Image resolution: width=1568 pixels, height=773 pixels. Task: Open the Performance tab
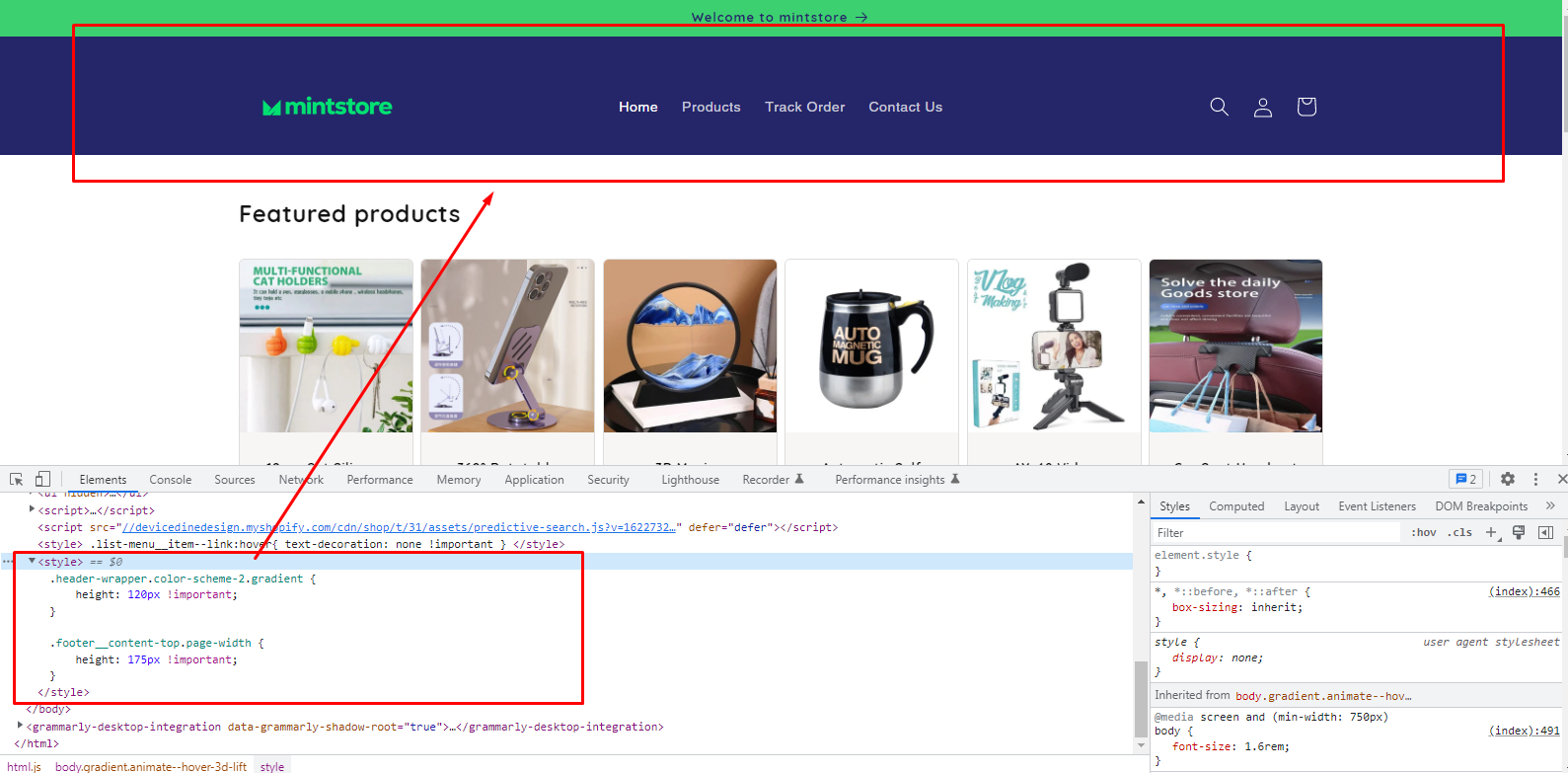(x=380, y=480)
